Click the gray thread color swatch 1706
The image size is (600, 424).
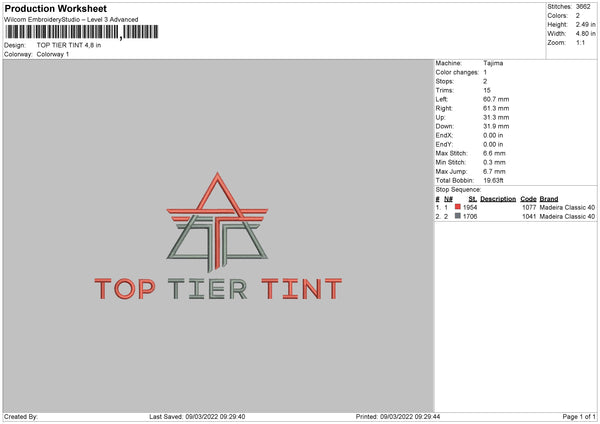(458, 216)
